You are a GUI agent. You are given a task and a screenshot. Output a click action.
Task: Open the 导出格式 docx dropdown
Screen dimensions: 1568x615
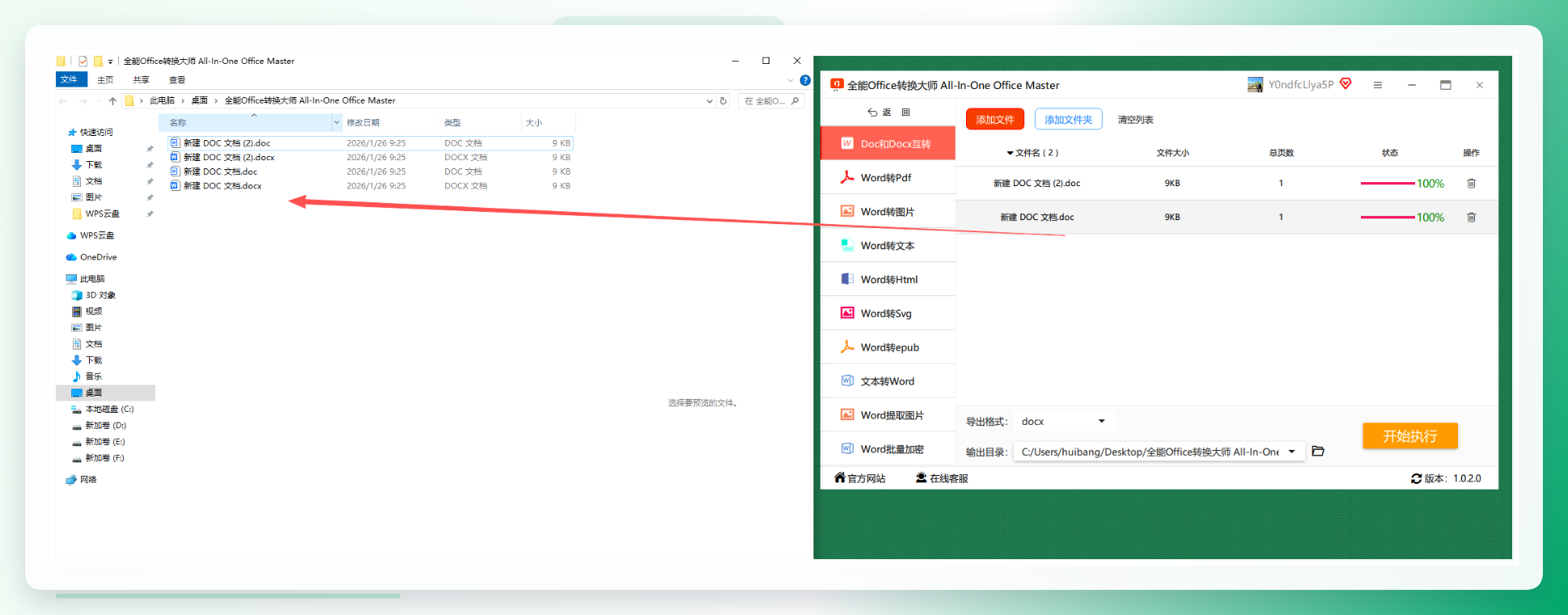click(x=1063, y=422)
